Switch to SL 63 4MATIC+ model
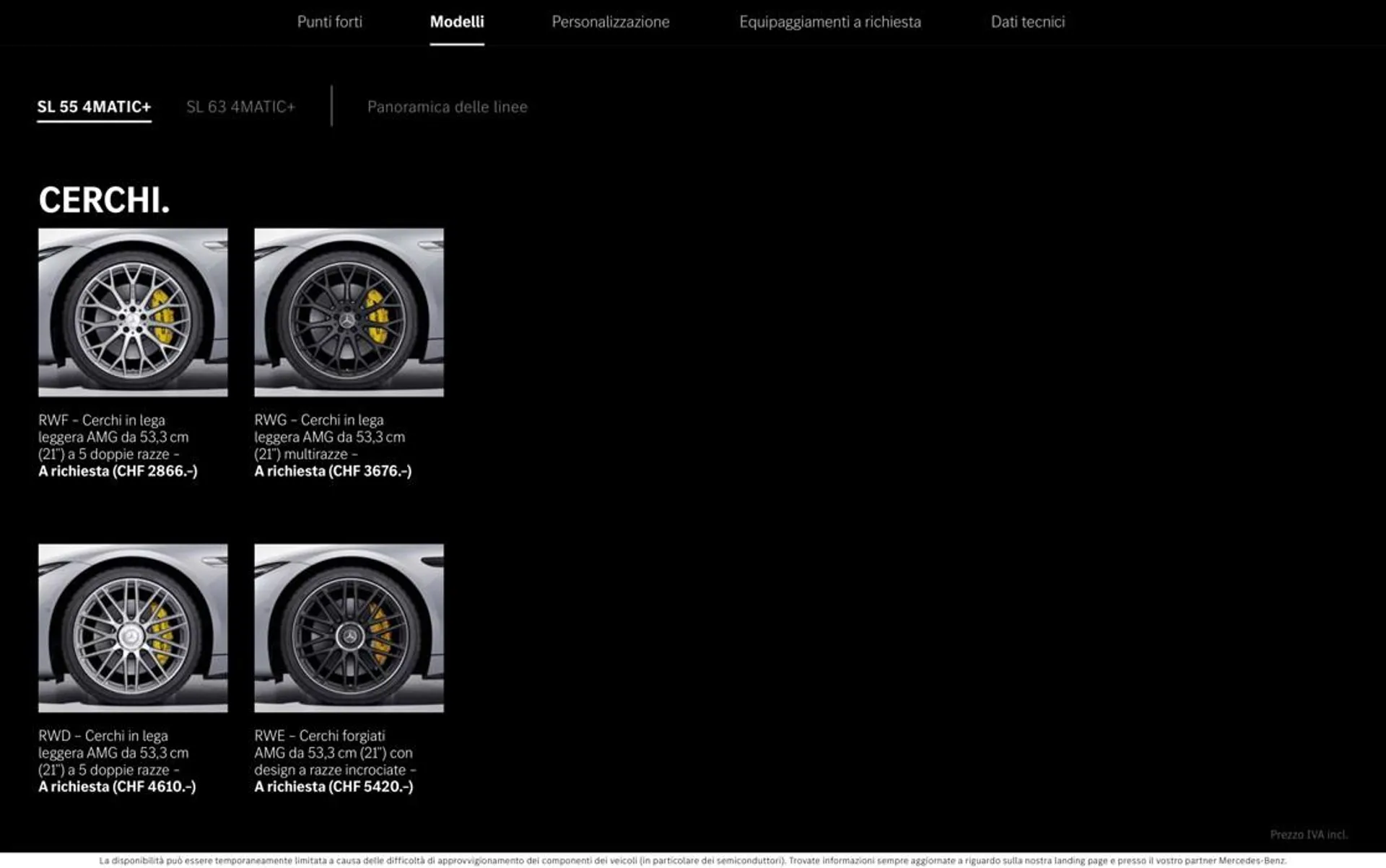Screen dimensions: 1386x868 click(x=240, y=107)
